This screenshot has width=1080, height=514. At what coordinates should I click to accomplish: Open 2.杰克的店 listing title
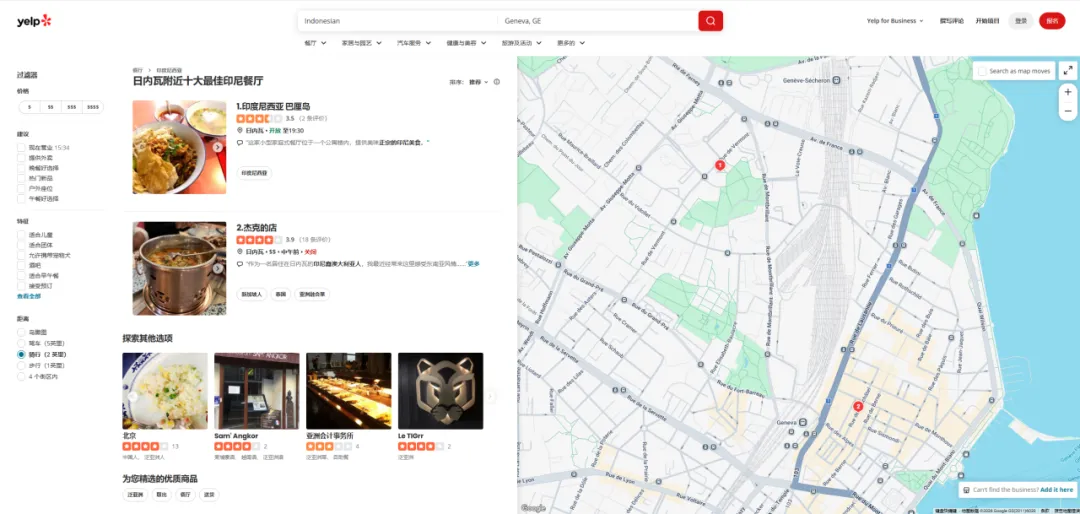point(256,227)
